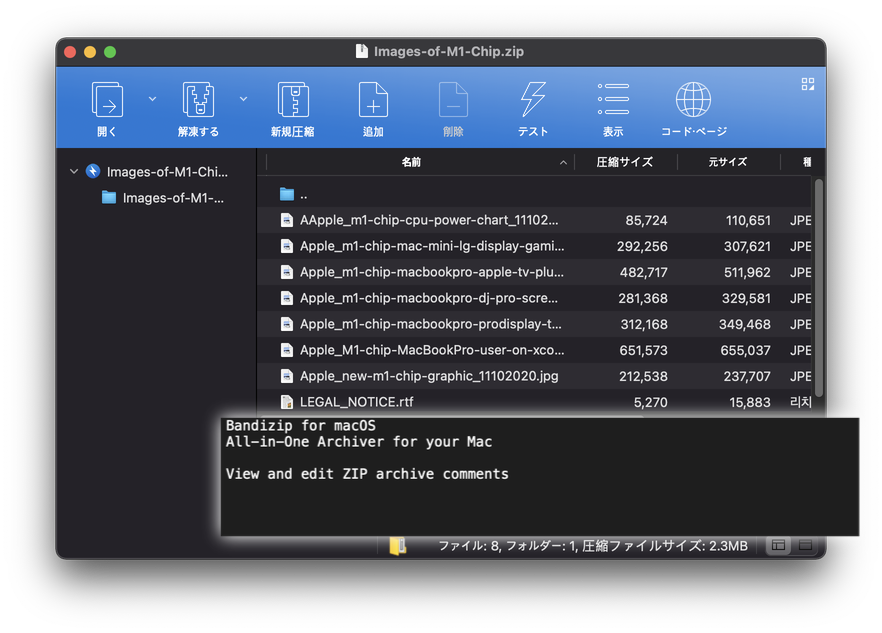Click the sort direction arrow in name column
The image size is (882, 633).
(563, 163)
